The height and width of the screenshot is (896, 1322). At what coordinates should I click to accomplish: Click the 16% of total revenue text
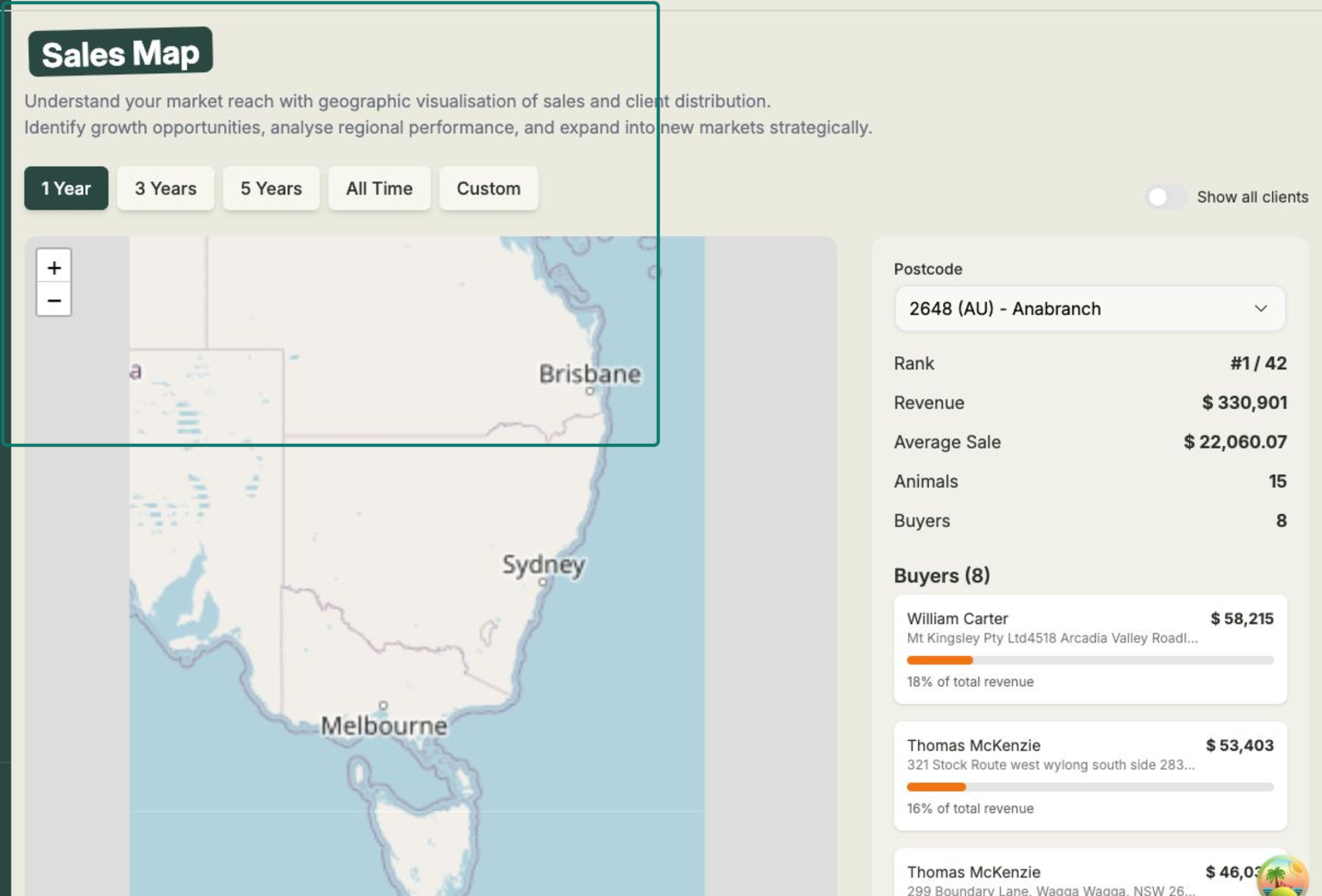970,809
